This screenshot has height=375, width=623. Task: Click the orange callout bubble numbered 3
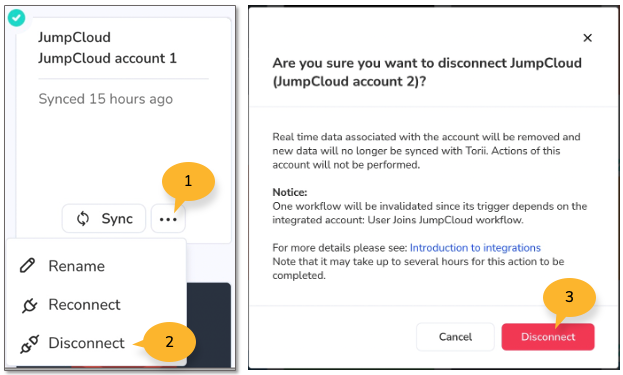[x=569, y=297]
